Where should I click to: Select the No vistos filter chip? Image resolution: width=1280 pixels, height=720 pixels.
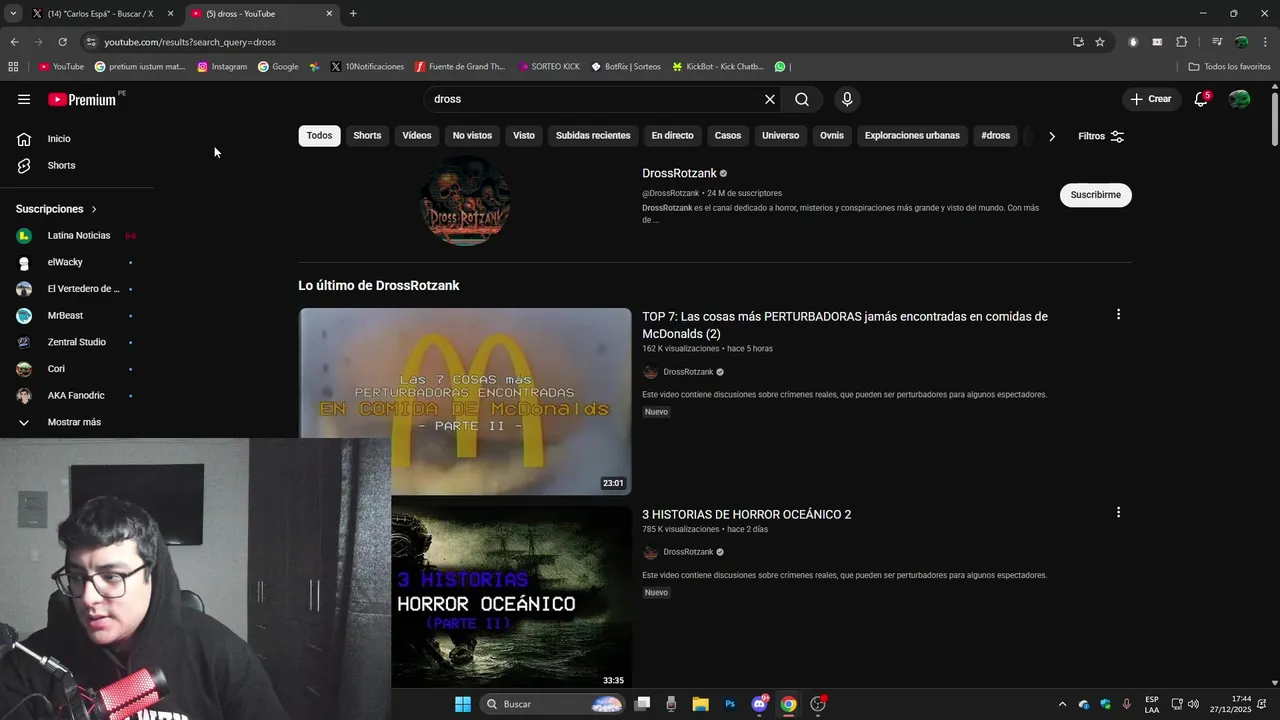[472, 136]
